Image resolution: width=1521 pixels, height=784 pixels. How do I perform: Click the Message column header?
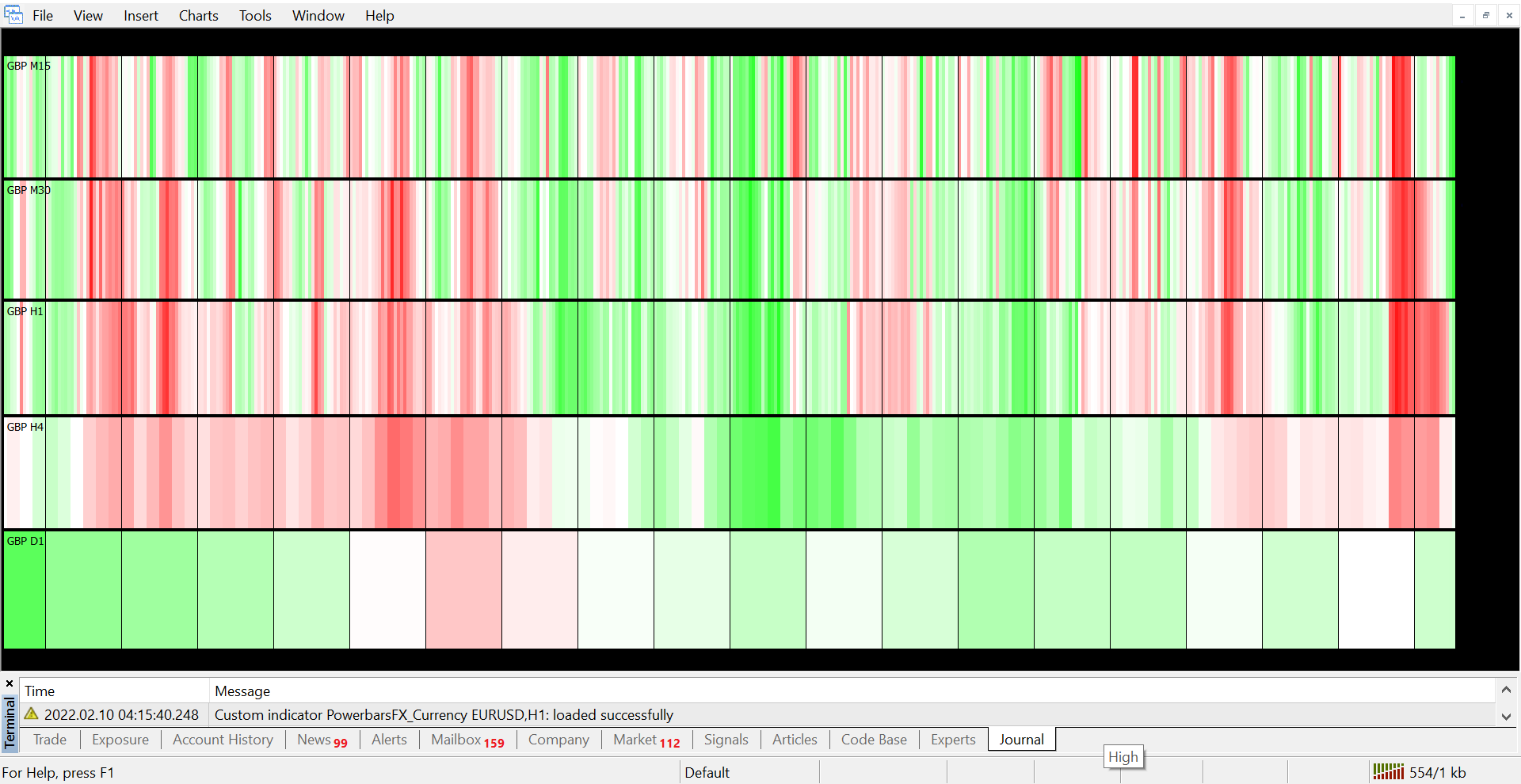click(x=242, y=691)
